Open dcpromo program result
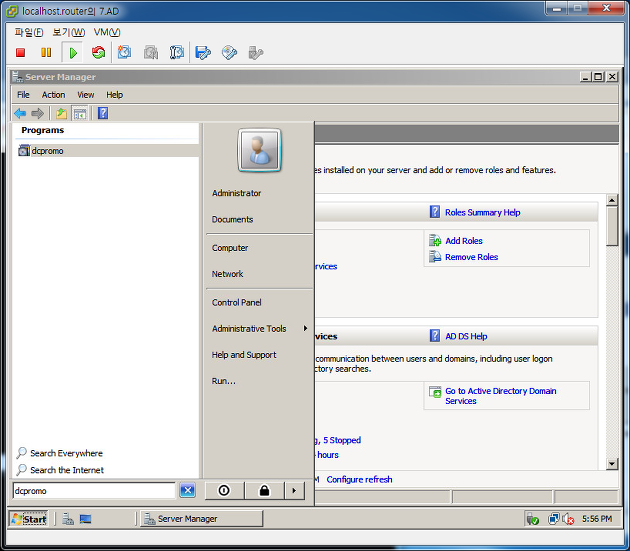630x551 pixels. coord(106,151)
